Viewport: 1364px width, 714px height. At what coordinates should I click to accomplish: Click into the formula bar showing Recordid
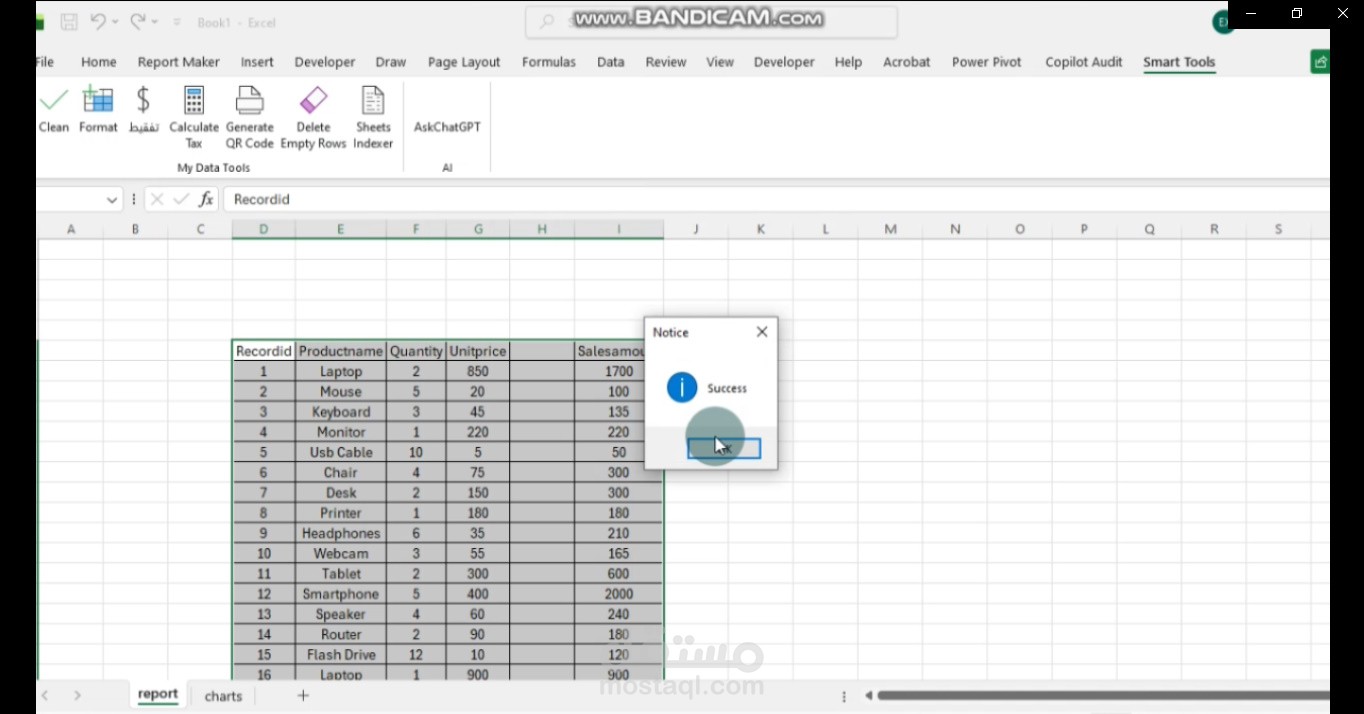pos(776,199)
